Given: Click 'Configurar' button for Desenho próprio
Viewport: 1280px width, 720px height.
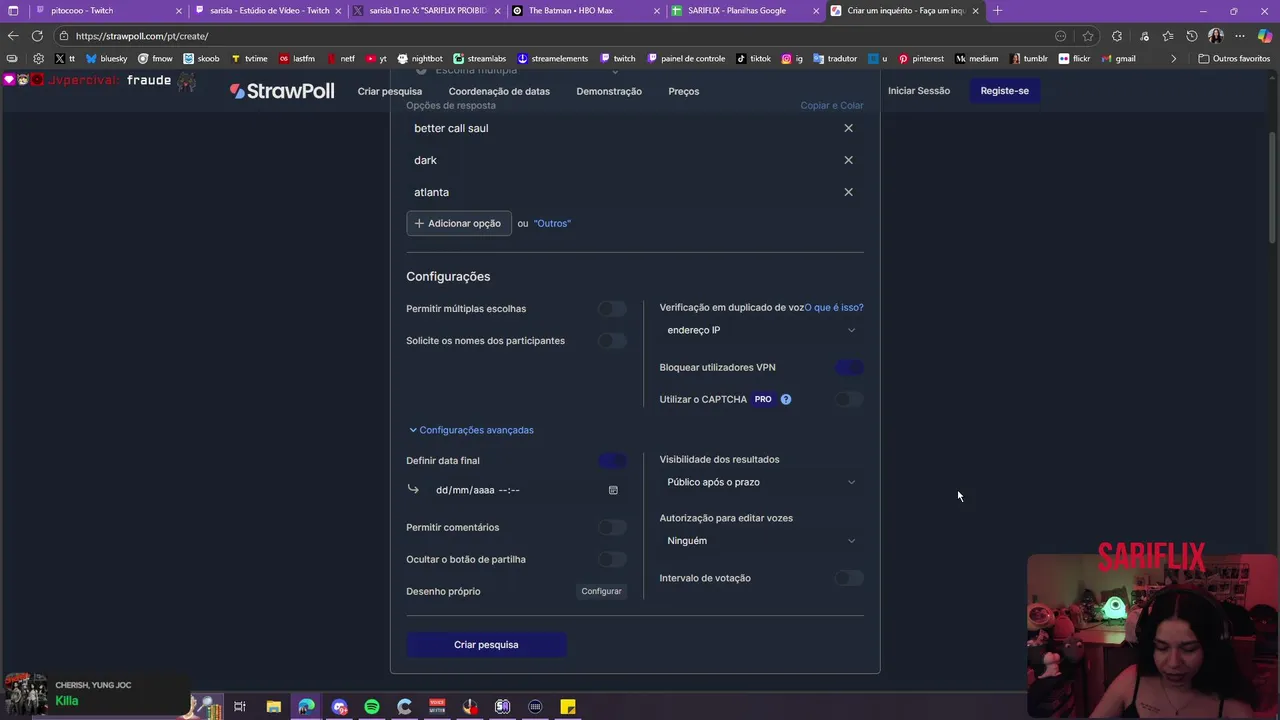Looking at the screenshot, I should point(602,591).
